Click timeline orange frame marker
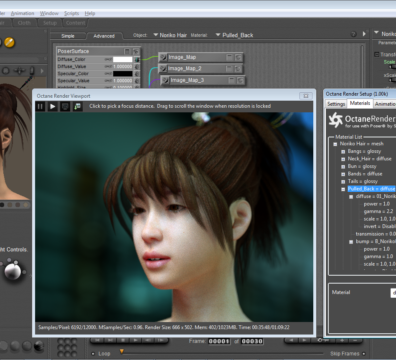Viewport: 396px width, 360px height. [x=122, y=351]
